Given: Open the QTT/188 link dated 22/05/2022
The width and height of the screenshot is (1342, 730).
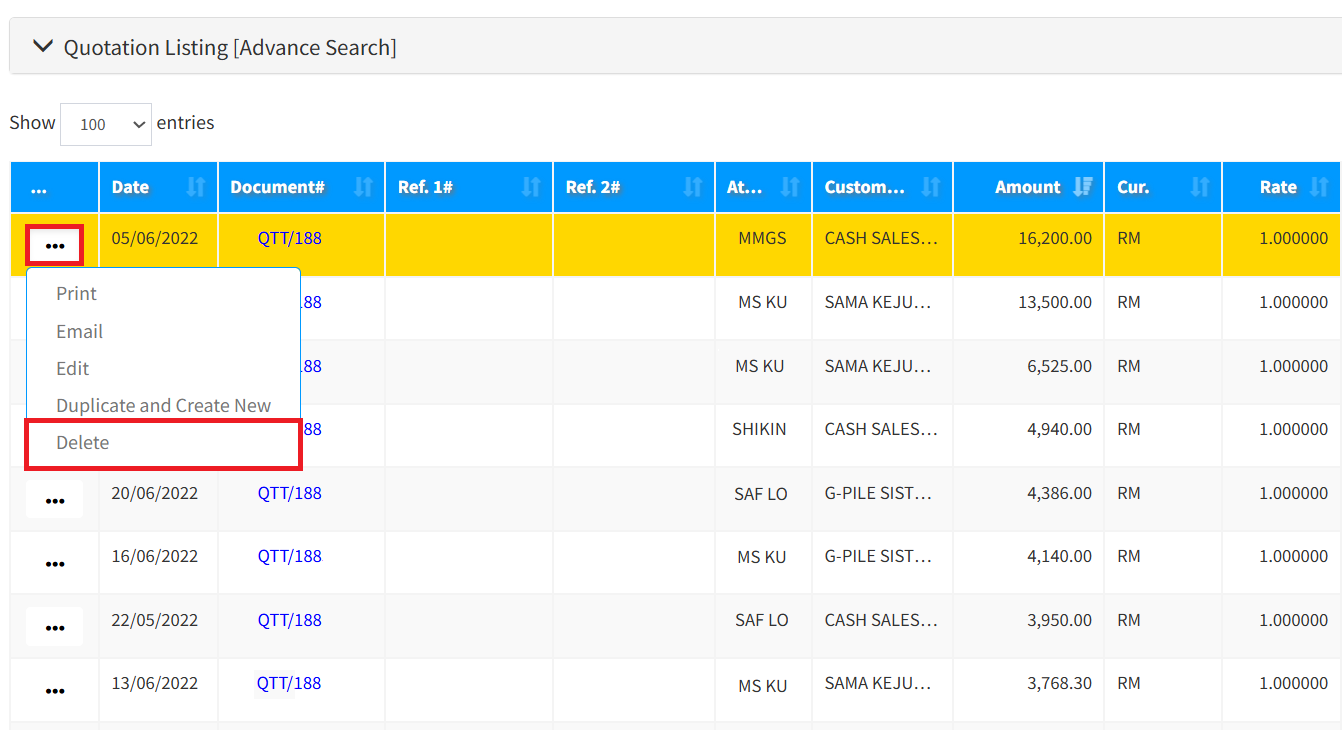Looking at the screenshot, I should [290, 620].
